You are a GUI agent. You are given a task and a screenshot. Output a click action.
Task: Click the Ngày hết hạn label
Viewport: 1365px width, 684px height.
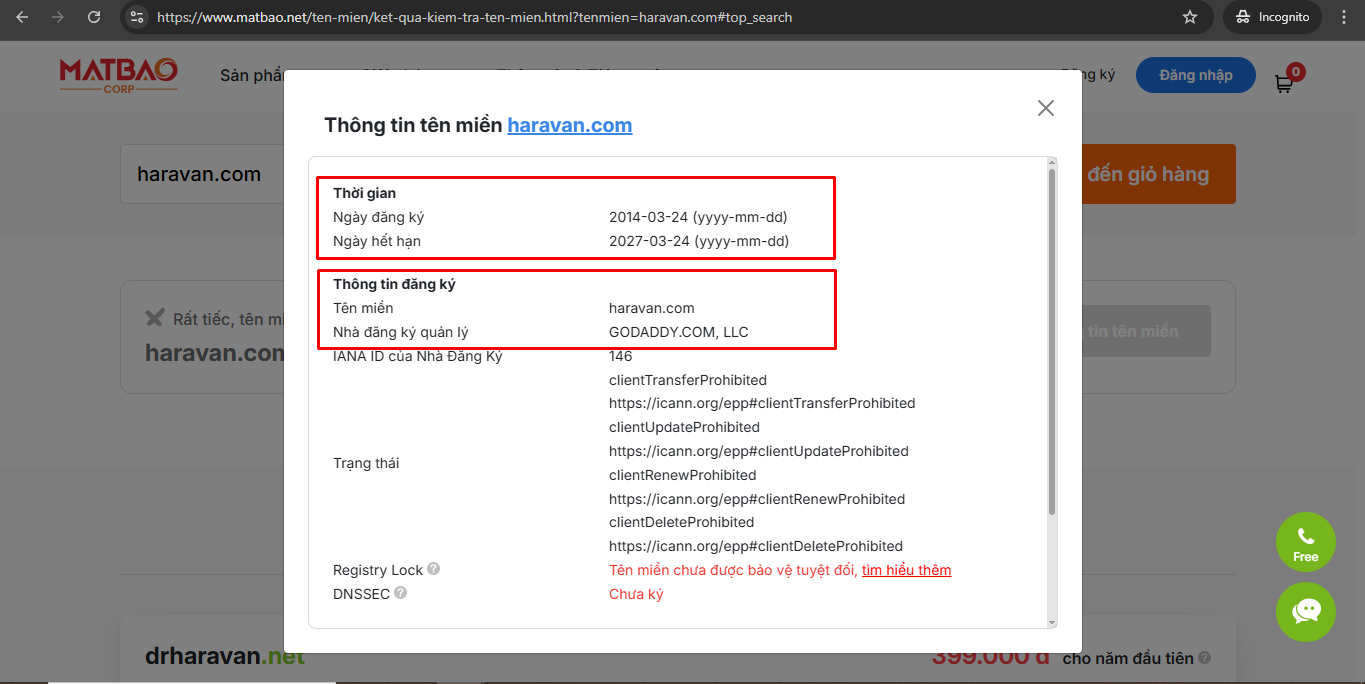click(x=377, y=241)
